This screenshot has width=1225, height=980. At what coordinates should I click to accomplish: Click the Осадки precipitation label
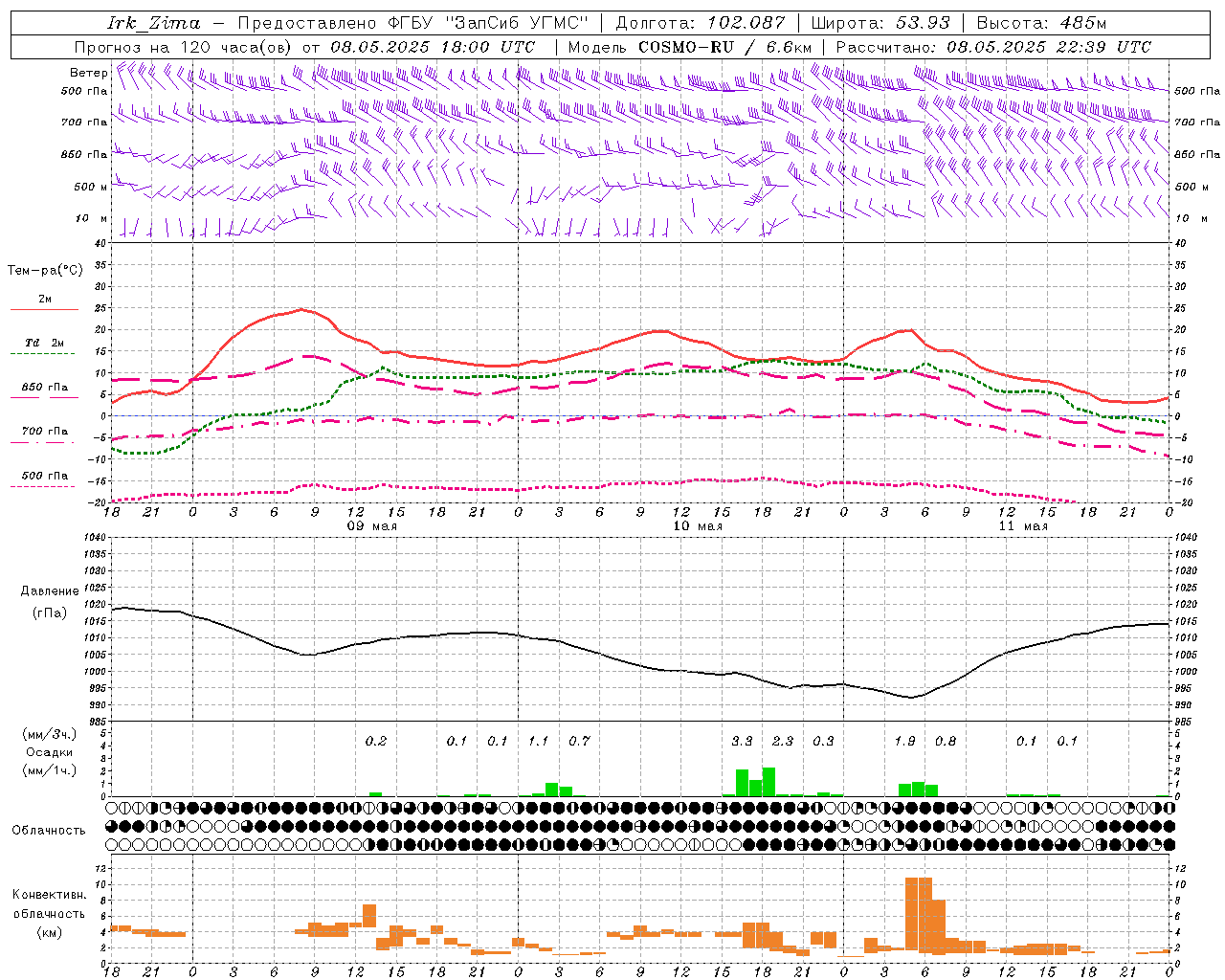(x=50, y=752)
